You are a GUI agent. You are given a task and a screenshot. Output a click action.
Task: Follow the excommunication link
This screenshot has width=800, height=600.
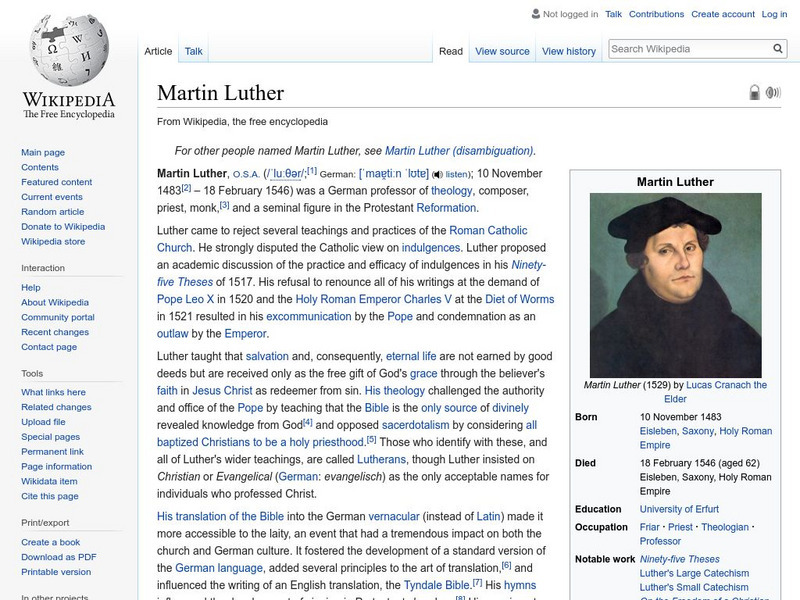point(309,317)
